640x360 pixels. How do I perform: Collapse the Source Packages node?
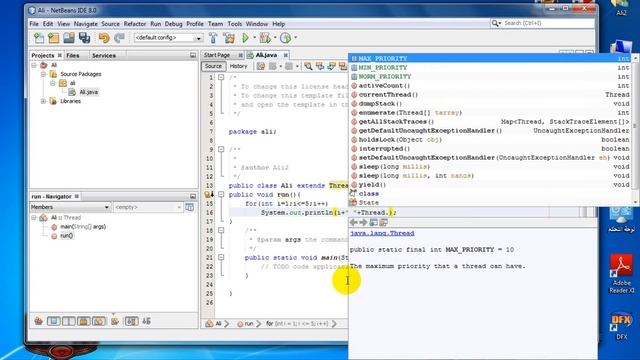[x=43, y=74]
